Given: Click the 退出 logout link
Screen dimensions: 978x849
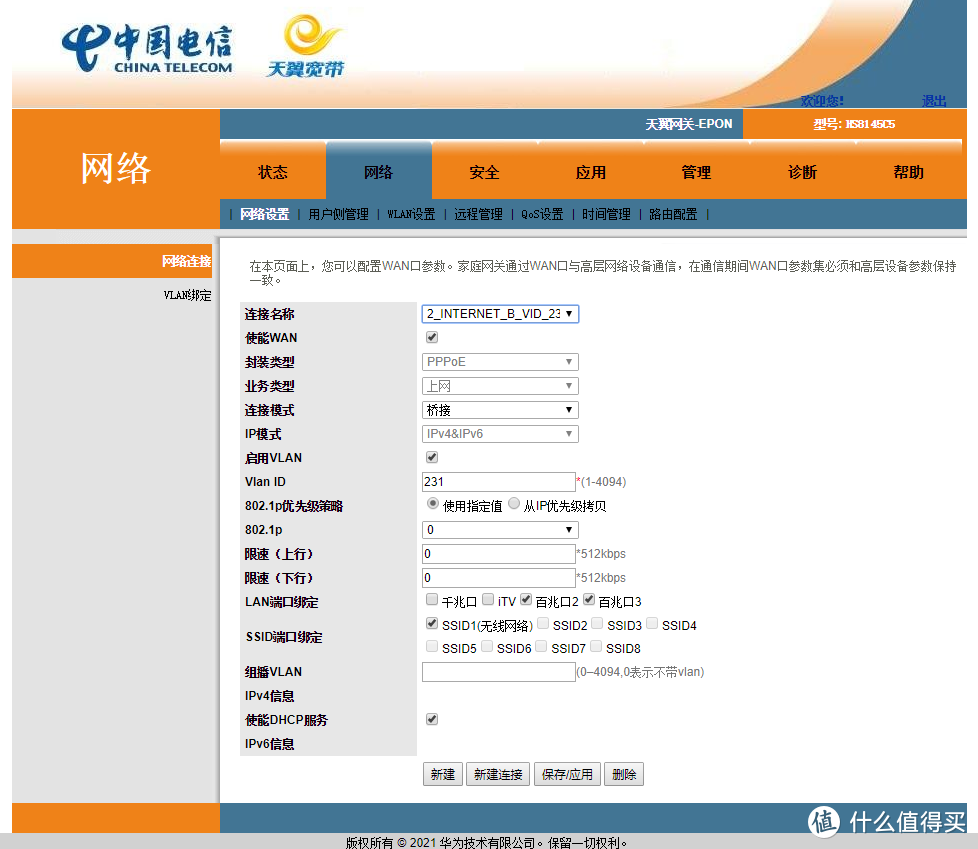Looking at the screenshot, I should [933, 101].
